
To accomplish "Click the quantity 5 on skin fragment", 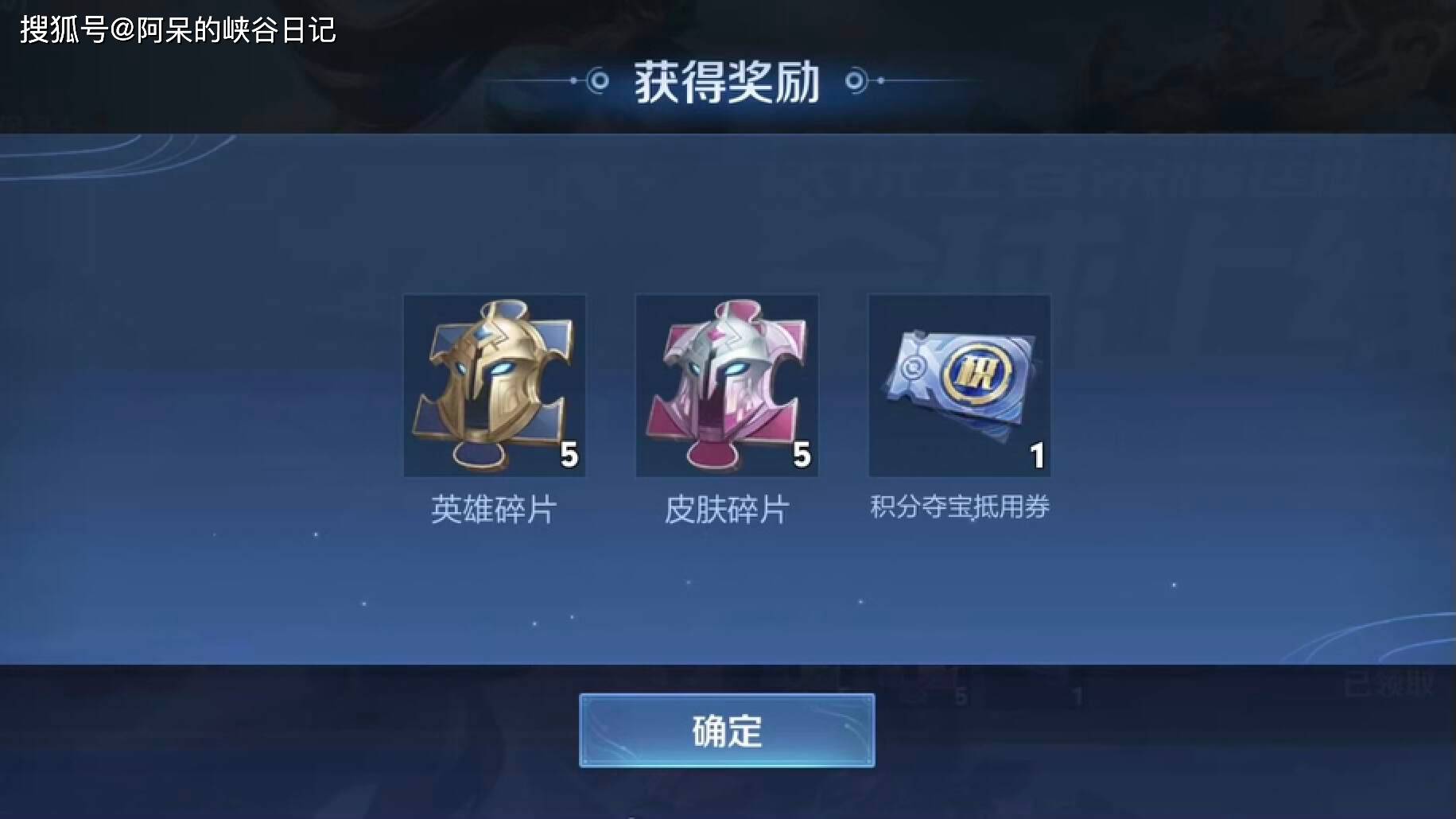I will click(x=802, y=455).
